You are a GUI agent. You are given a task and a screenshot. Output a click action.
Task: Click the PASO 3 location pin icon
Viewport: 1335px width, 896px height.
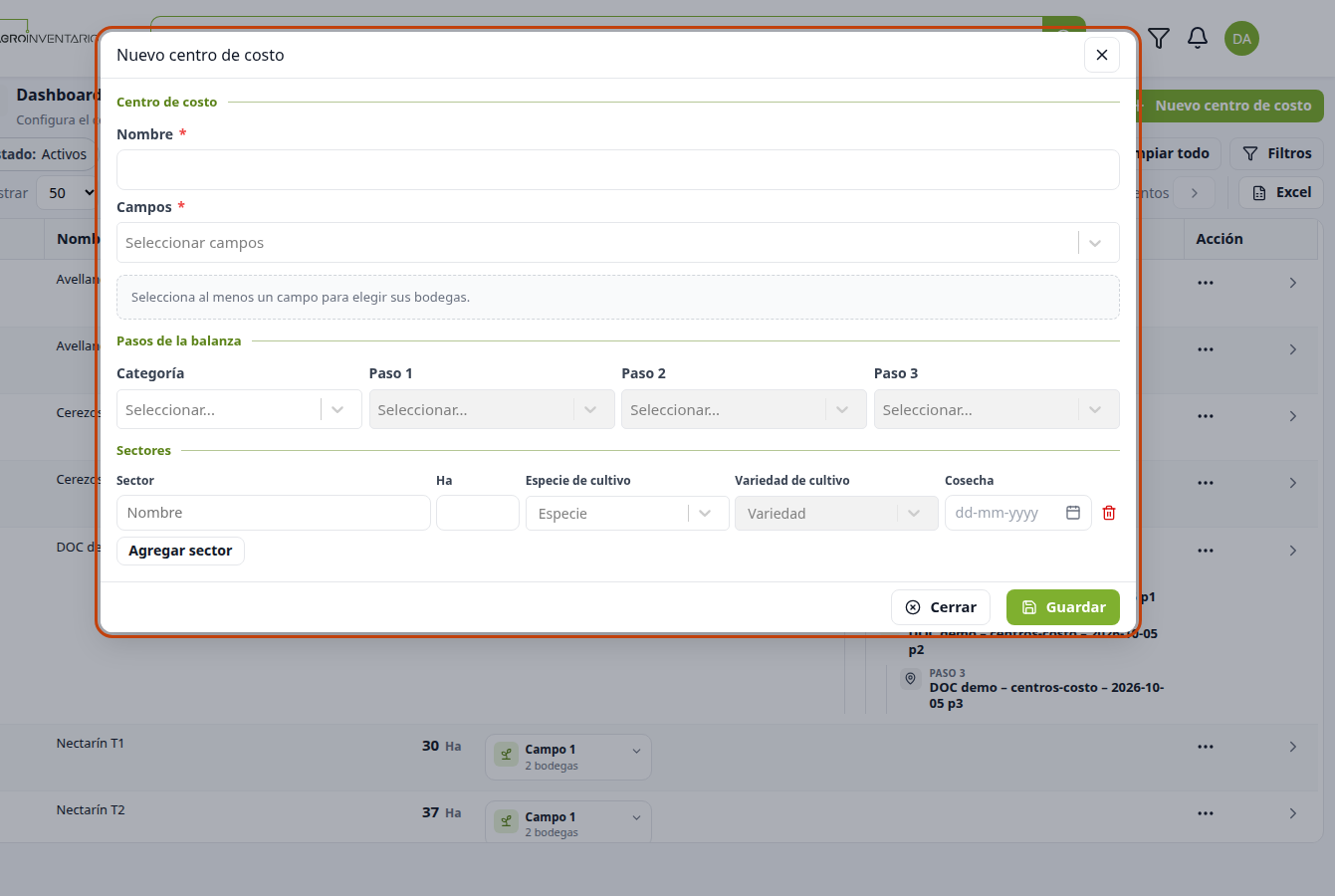tap(910, 679)
